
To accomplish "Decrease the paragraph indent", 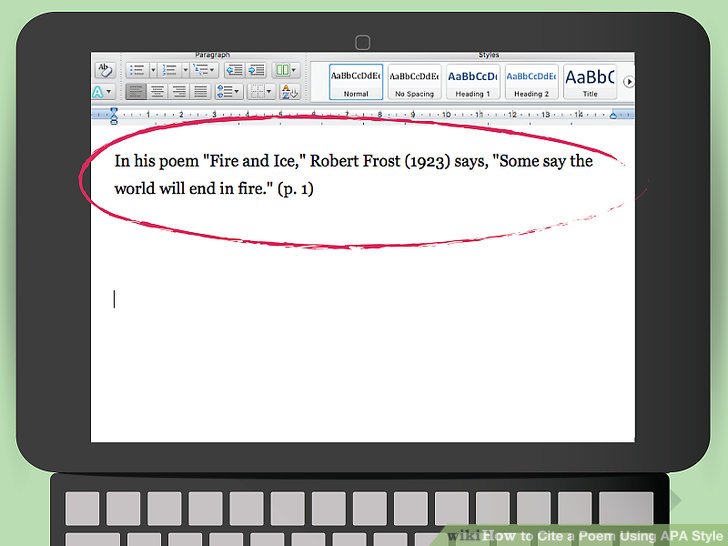I will pyautogui.click(x=234, y=70).
